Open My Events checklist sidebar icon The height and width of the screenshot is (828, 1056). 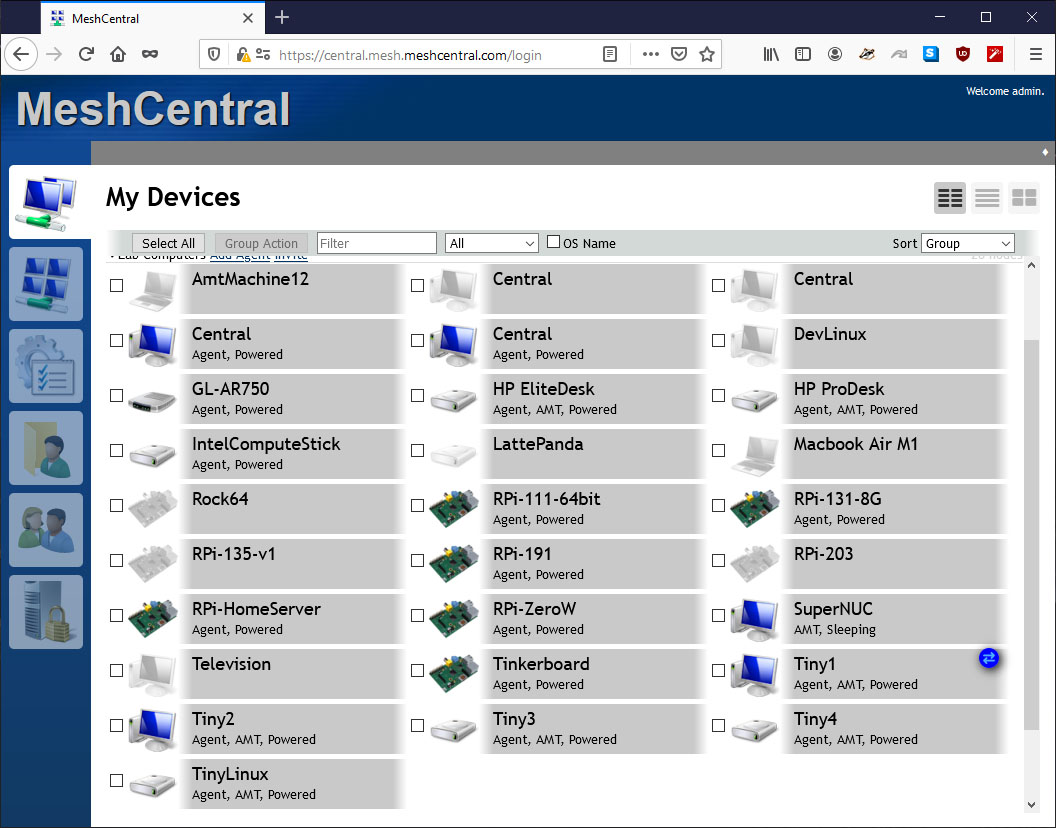[46, 366]
